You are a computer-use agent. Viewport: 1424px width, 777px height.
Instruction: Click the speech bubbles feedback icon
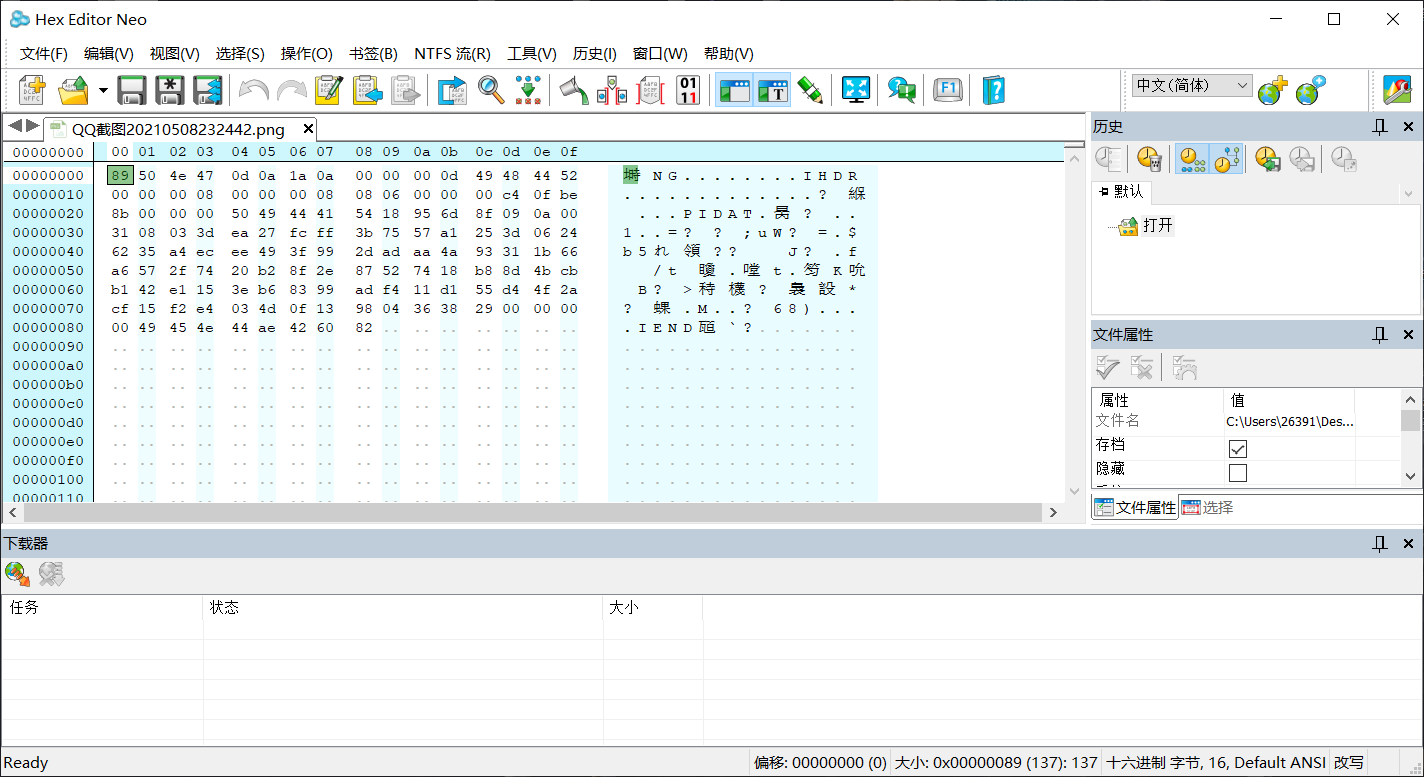(x=902, y=90)
